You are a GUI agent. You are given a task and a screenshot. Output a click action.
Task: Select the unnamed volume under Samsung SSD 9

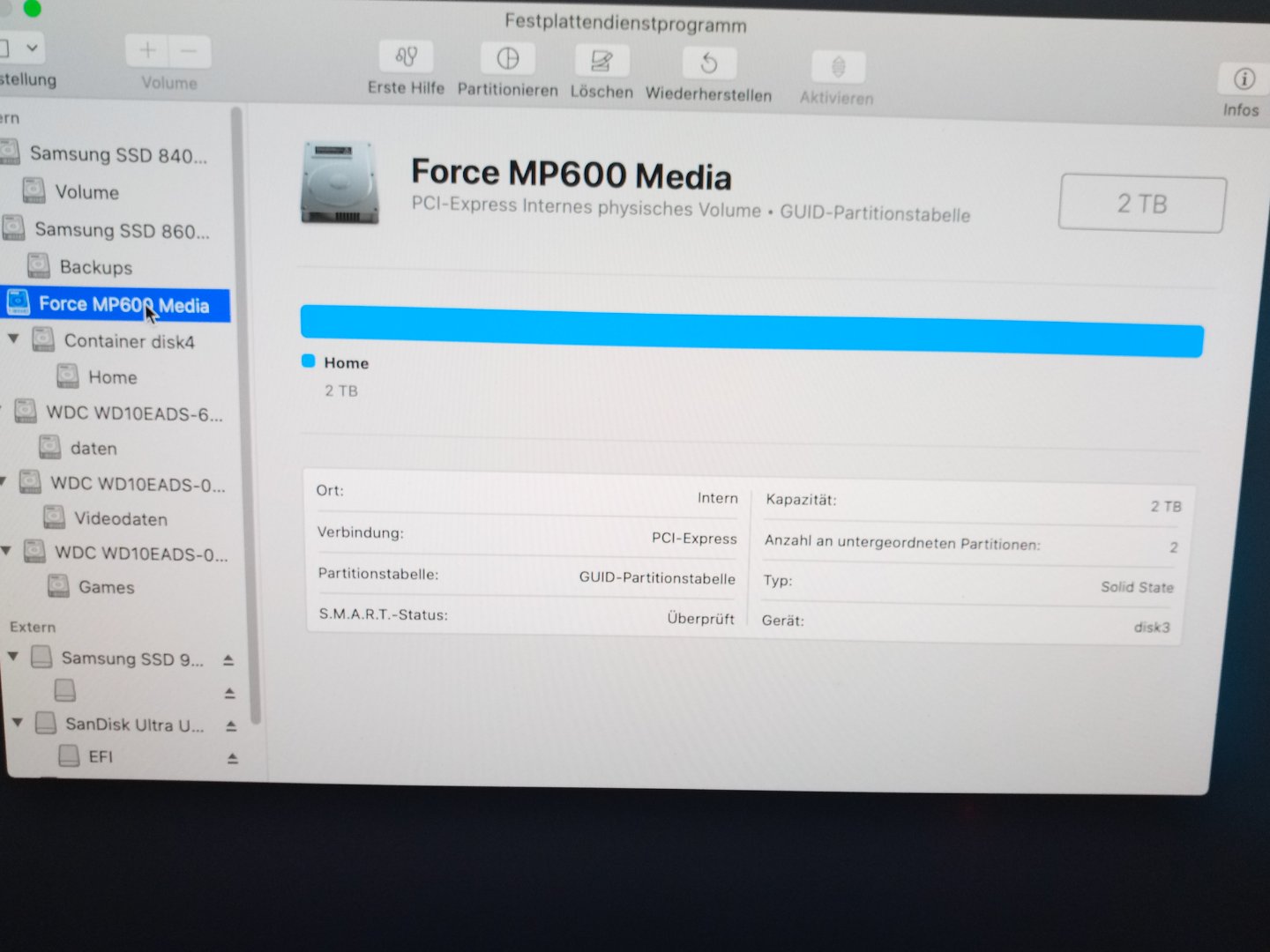(65, 690)
